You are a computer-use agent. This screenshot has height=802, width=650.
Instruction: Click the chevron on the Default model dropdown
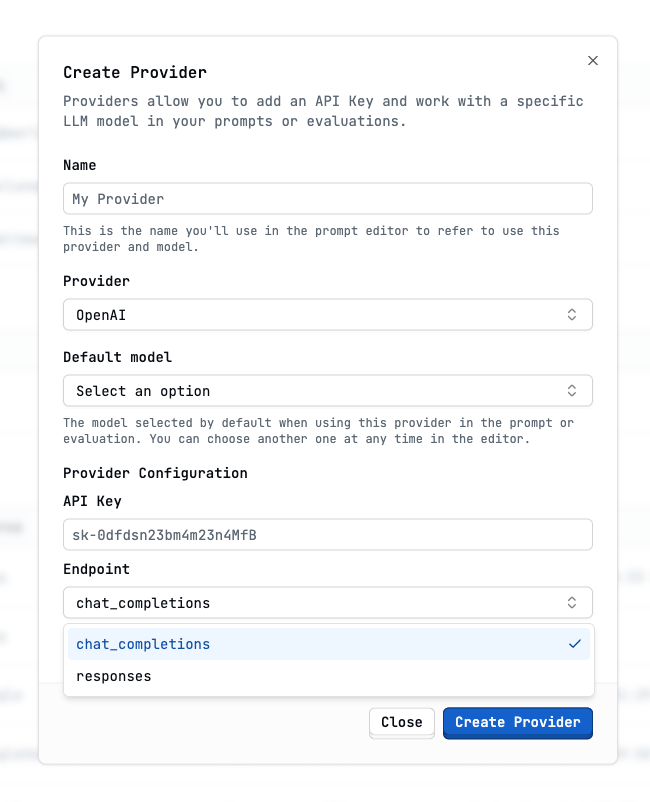[571, 390]
